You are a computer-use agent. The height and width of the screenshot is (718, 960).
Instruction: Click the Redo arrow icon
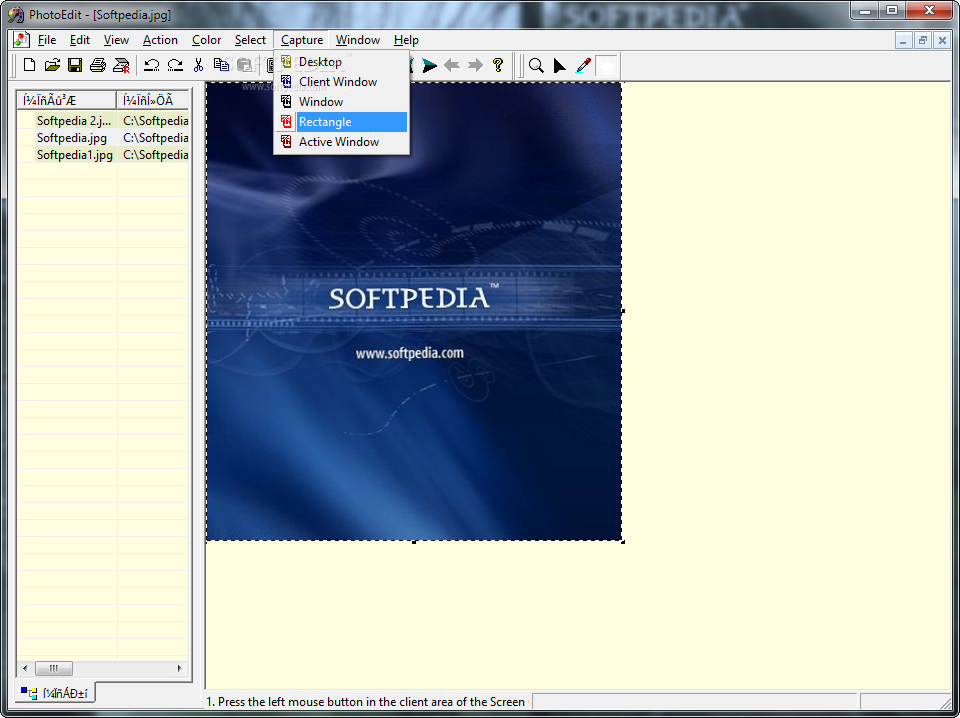[175, 65]
